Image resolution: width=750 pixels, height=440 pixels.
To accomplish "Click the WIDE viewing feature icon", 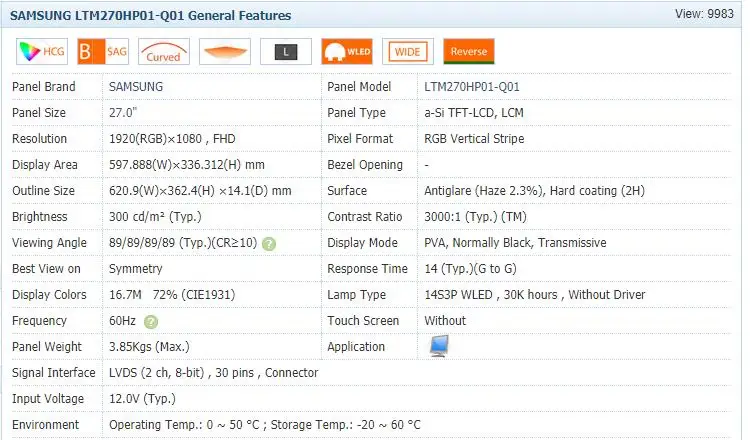I will tap(408, 51).
